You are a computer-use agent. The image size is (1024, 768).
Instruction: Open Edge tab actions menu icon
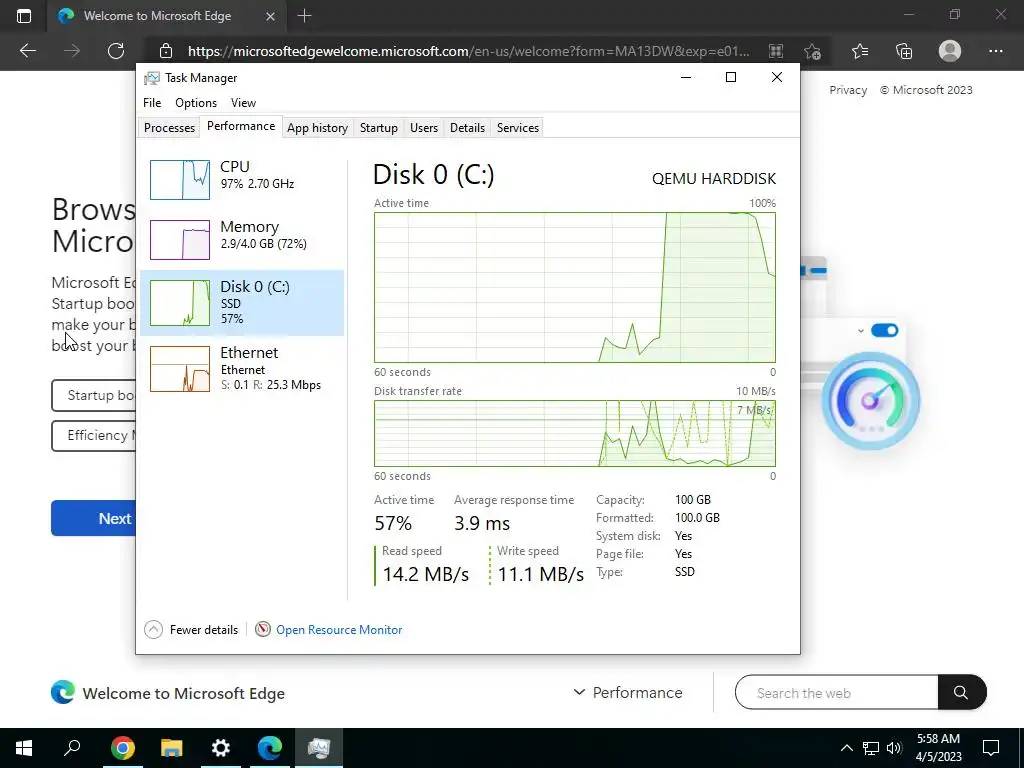[24, 16]
